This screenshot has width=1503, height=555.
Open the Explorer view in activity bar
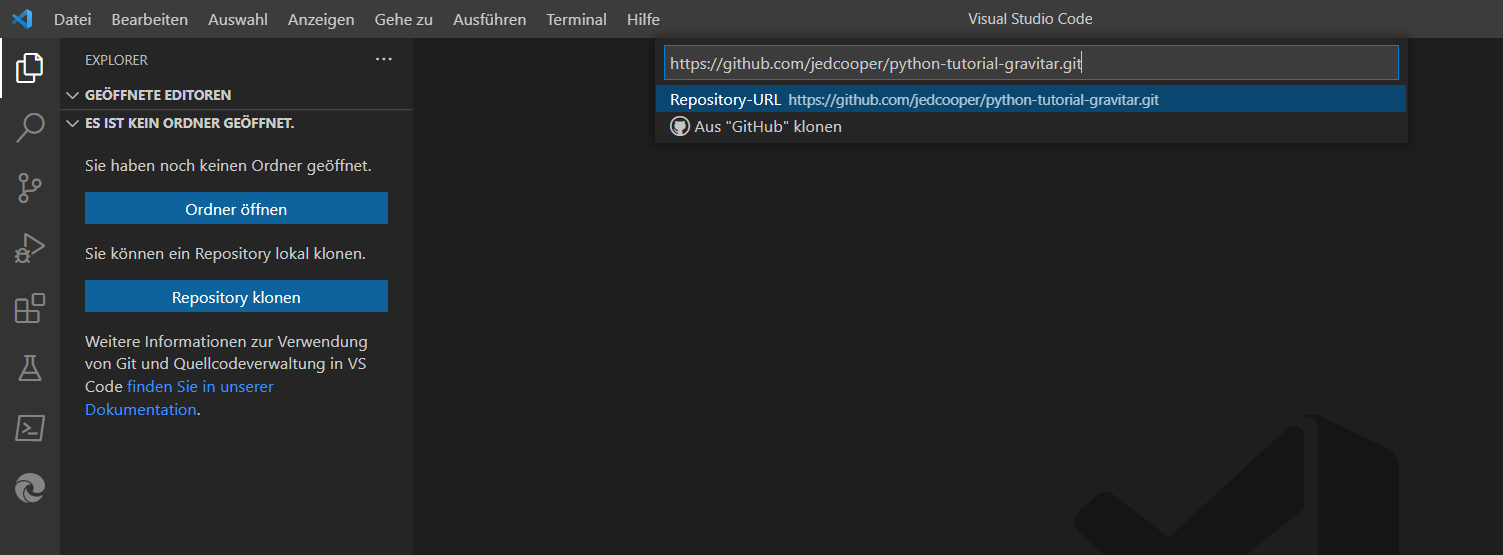30,68
